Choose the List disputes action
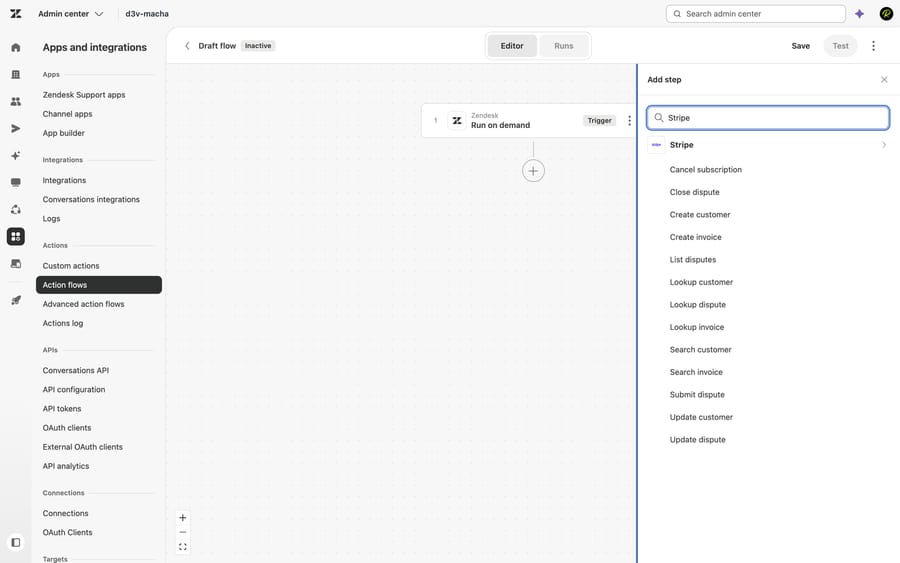The height and width of the screenshot is (563, 900). 693,259
